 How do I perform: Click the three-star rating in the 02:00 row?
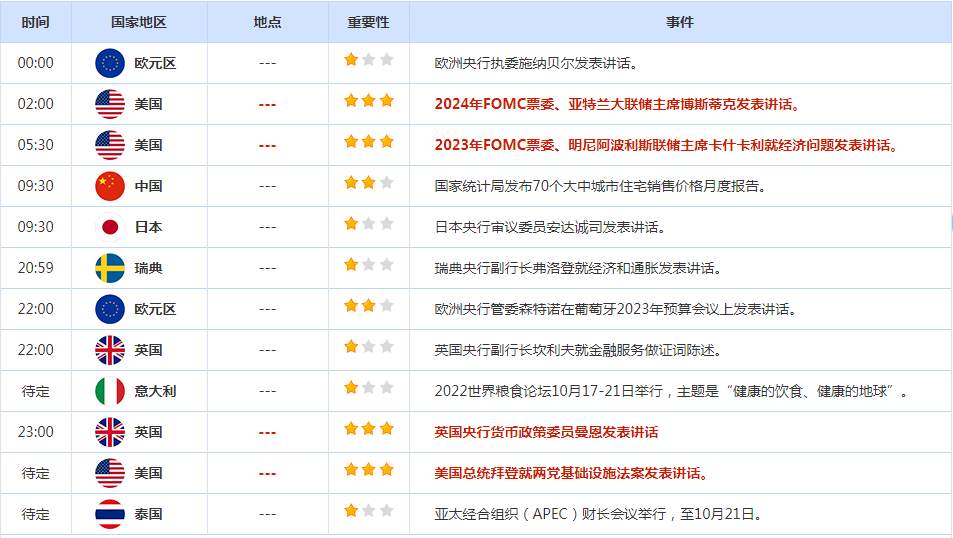(368, 100)
